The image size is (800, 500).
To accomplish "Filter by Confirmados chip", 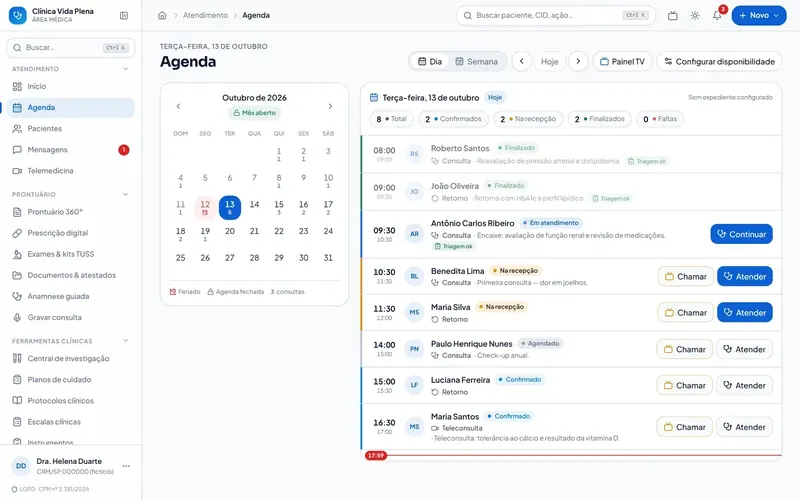I will (x=454, y=119).
